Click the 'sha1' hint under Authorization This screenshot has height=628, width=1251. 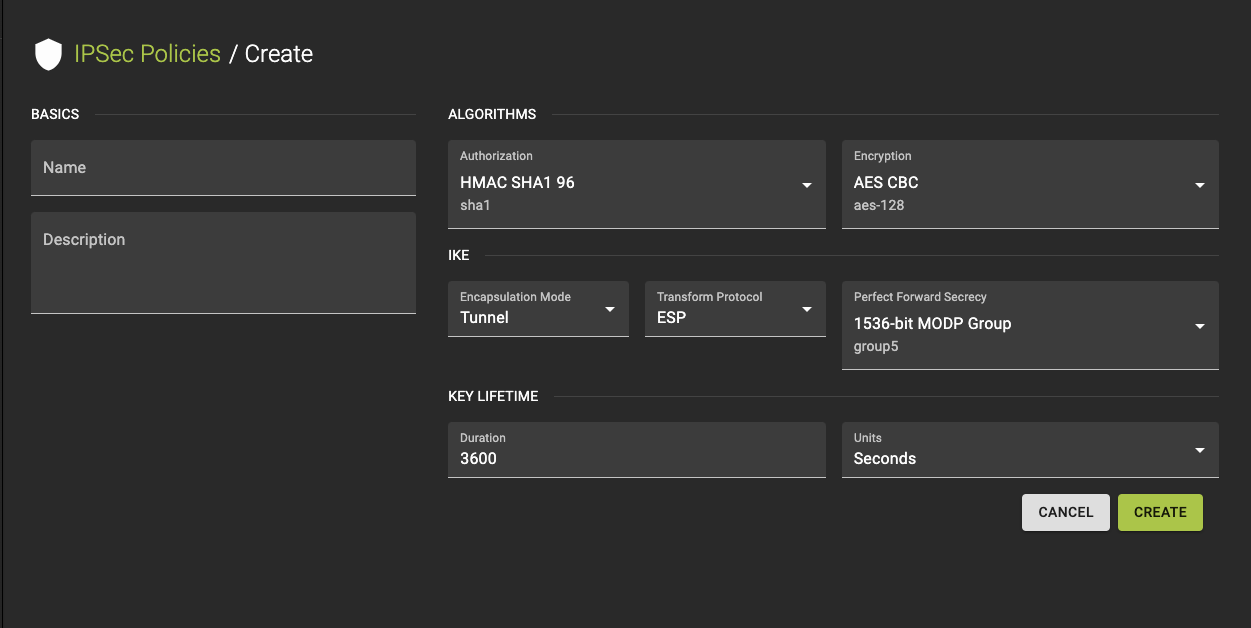475,206
